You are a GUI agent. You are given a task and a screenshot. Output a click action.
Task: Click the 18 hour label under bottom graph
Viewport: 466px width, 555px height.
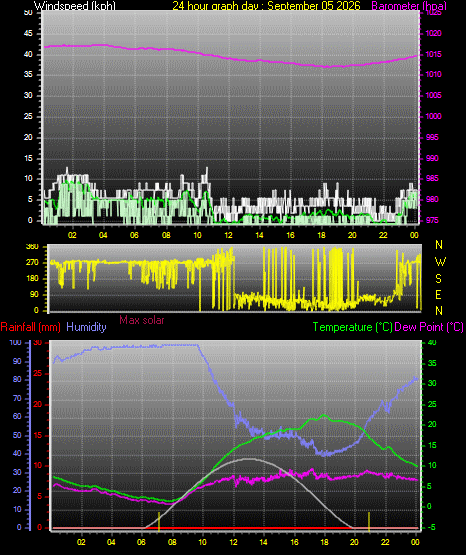(324, 542)
